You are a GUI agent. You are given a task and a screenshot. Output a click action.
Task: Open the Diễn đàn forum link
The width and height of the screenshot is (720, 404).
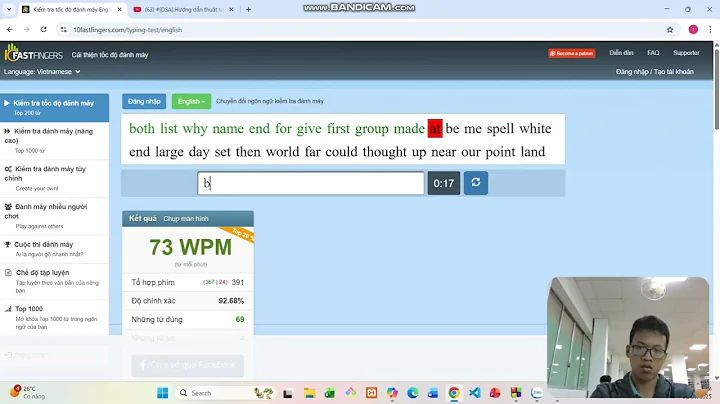click(x=621, y=53)
